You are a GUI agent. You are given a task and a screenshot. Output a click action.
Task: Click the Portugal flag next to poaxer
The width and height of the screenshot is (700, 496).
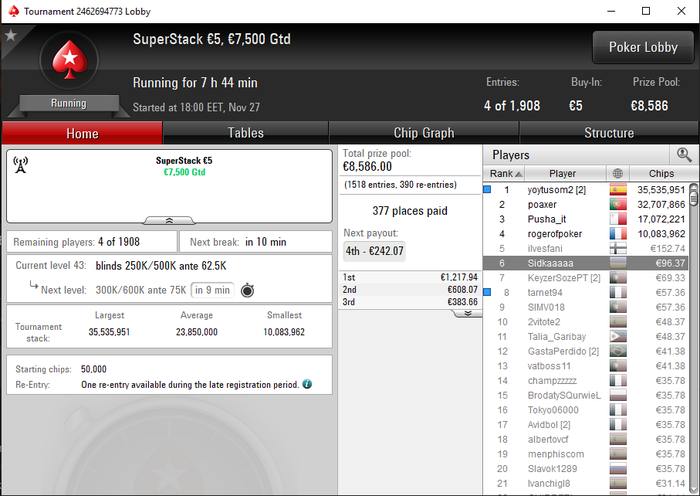point(618,204)
